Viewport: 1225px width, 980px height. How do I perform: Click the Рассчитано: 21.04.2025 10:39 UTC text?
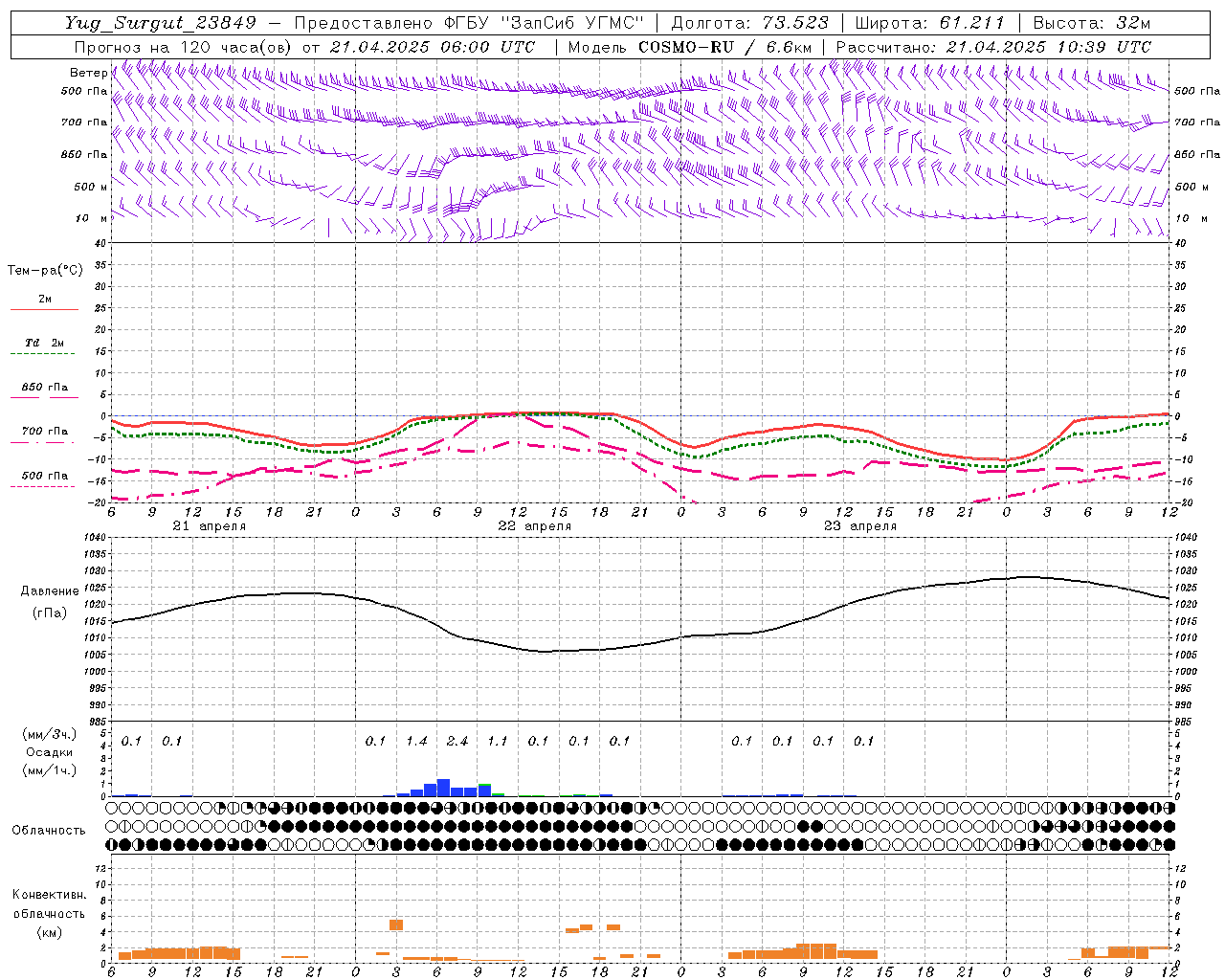point(993,47)
